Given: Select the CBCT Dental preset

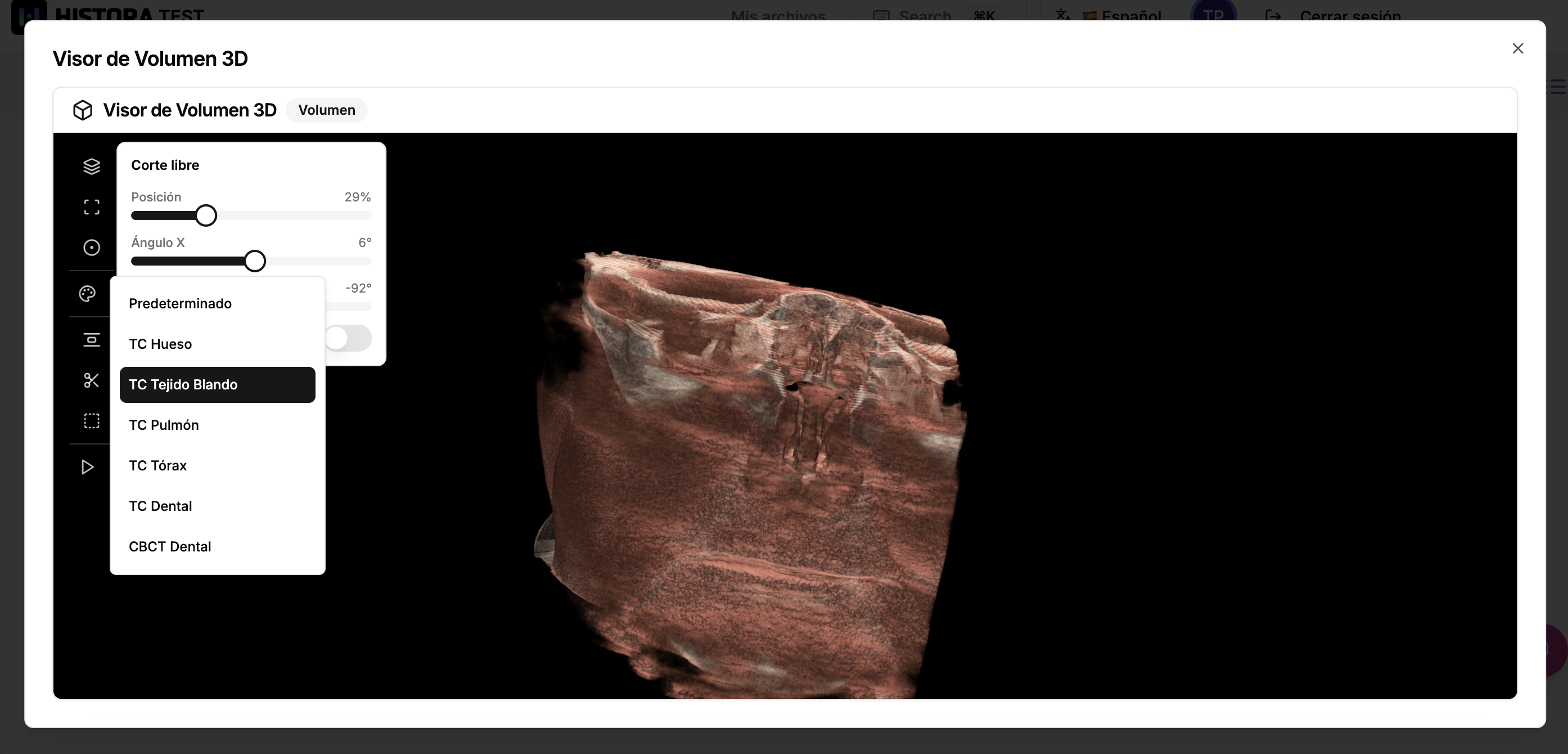Looking at the screenshot, I should coord(170,546).
